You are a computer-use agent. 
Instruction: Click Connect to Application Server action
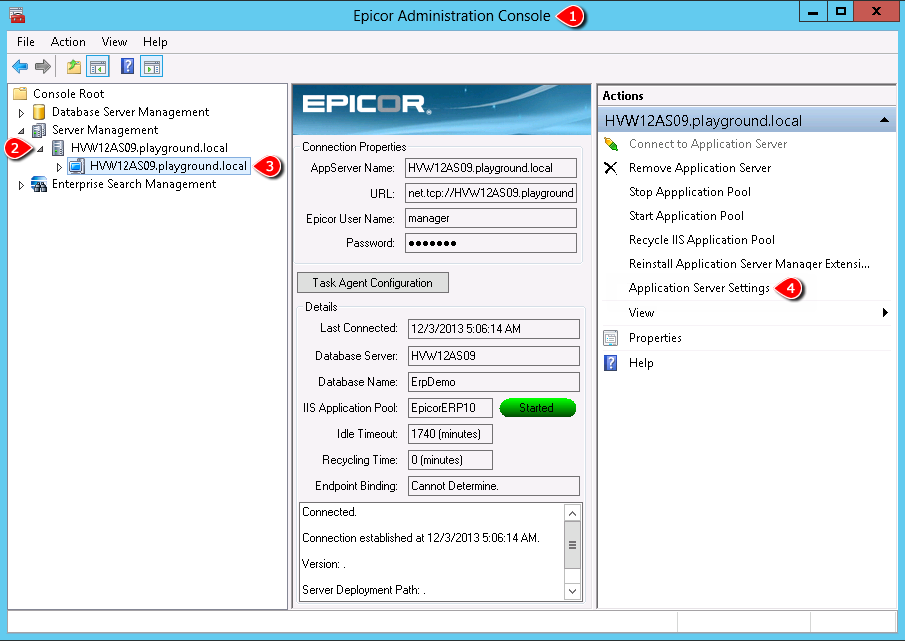click(708, 144)
